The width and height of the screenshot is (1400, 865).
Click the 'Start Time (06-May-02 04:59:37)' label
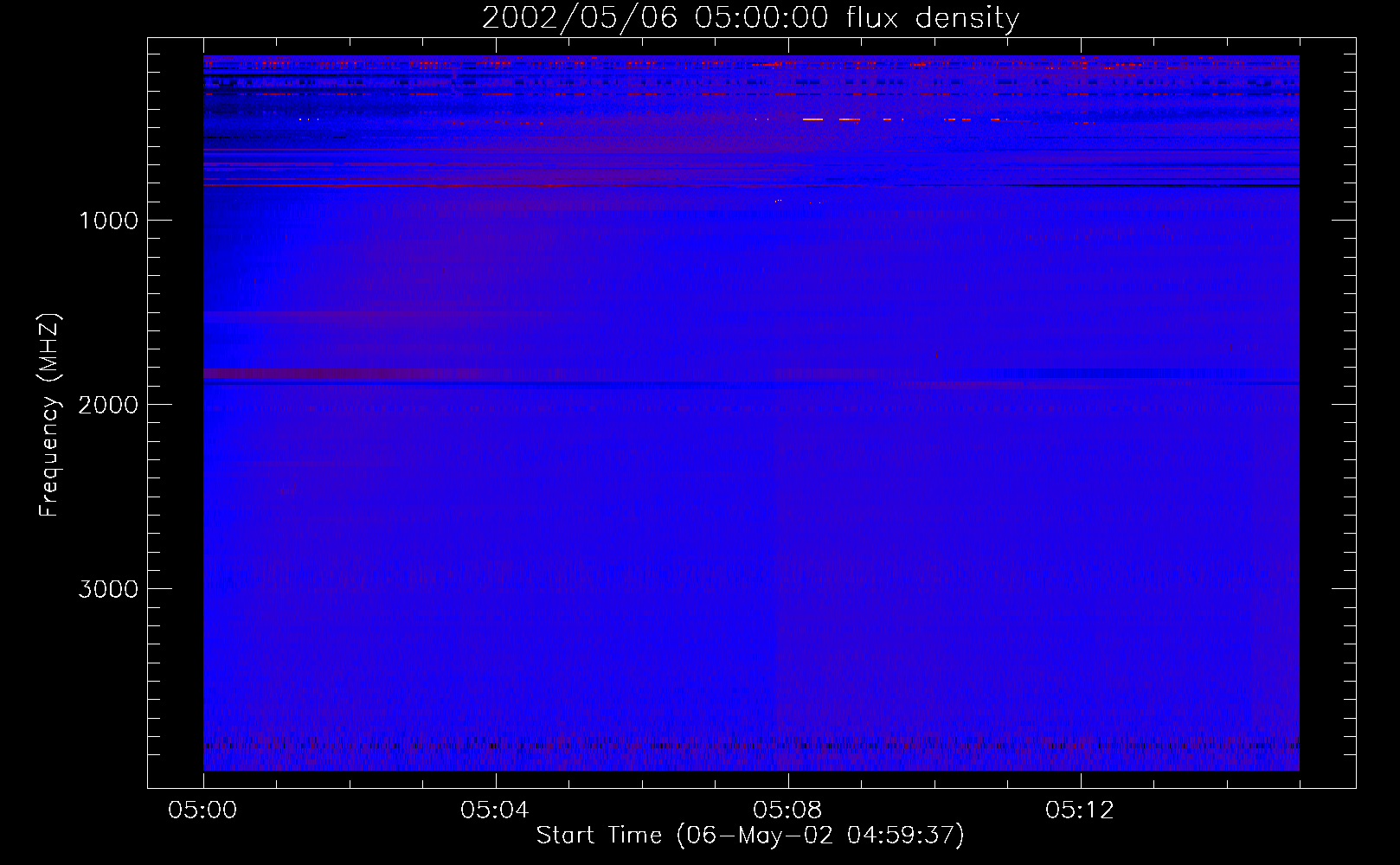coord(750,836)
